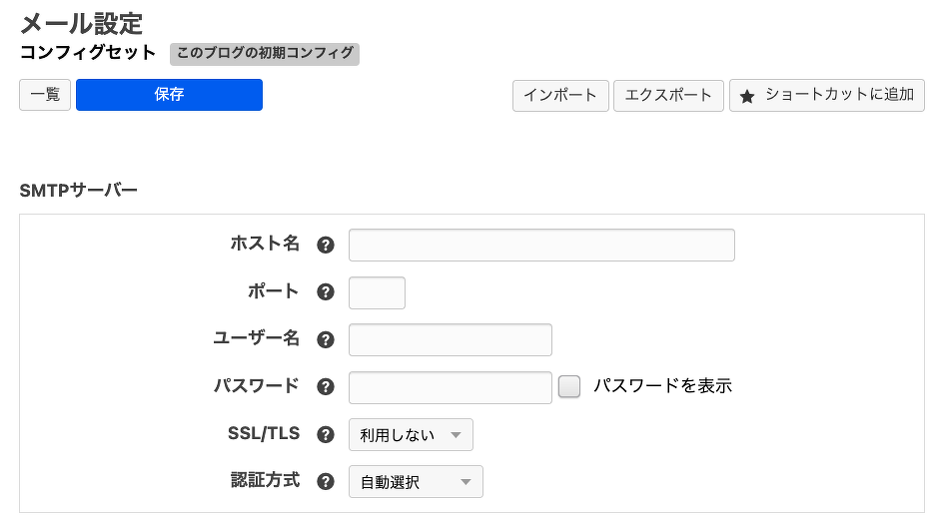Click the ショートカットに追加 text label
This screenshot has height=531, width=940.
[x=839, y=95]
